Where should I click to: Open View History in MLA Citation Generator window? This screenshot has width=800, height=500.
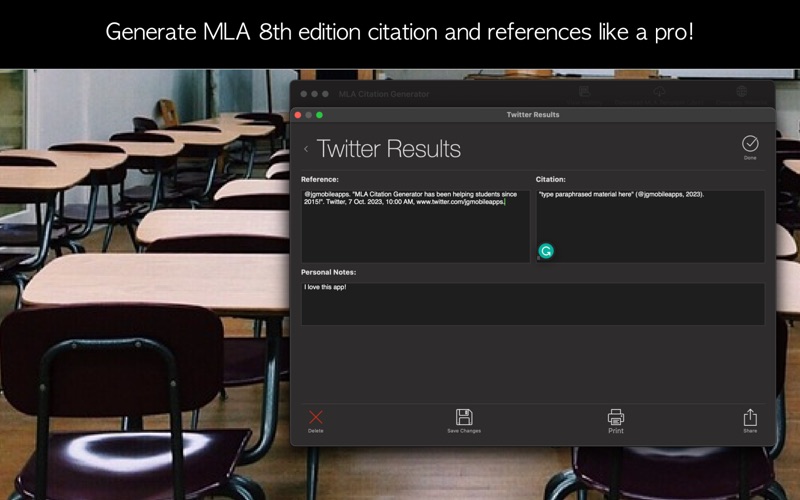tap(585, 92)
